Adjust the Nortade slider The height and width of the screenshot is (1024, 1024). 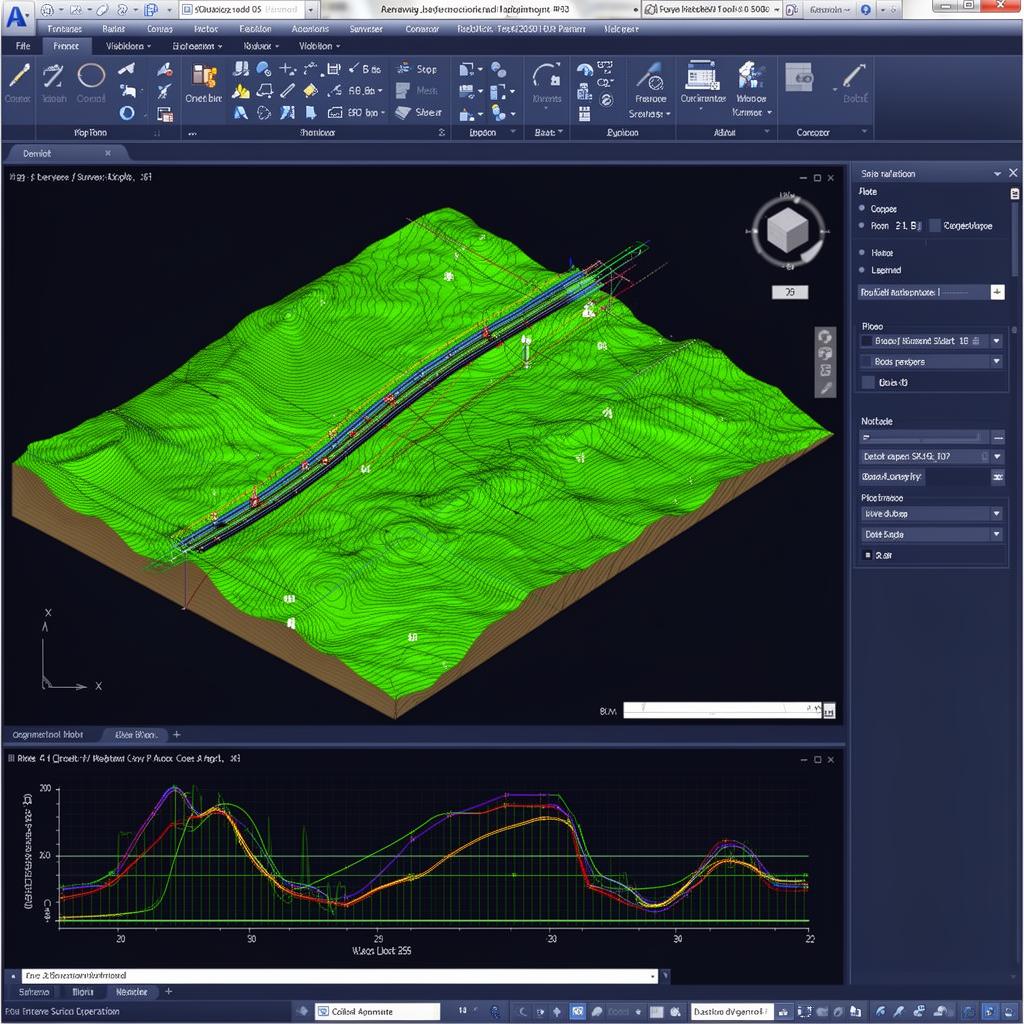923,437
